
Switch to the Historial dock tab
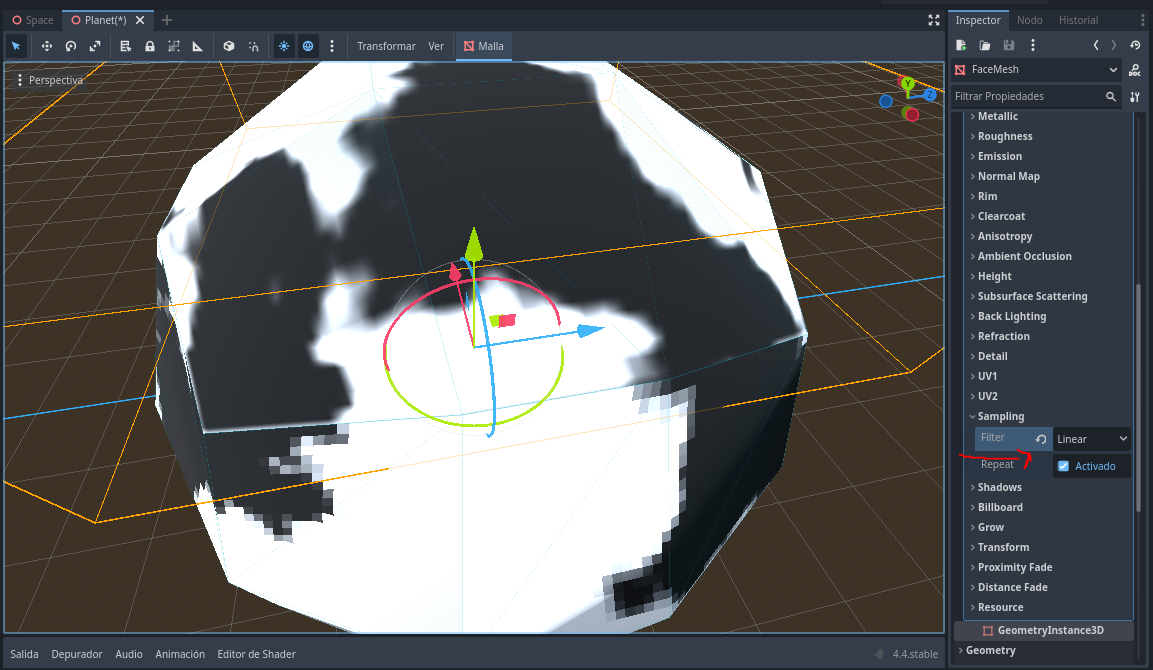click(x=1078, y=20)
